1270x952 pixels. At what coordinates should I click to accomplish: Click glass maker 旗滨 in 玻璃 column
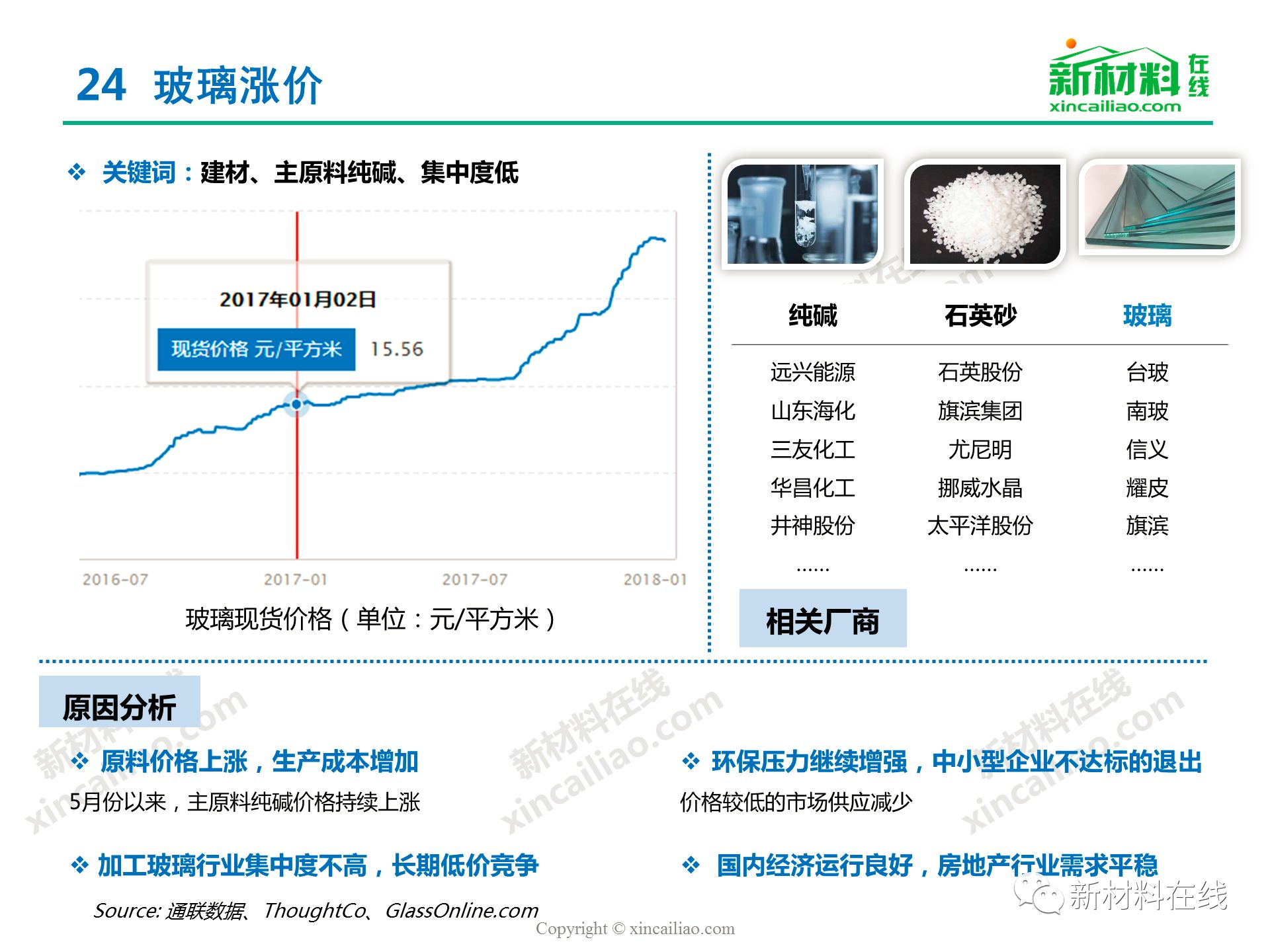click(1147, 526)
